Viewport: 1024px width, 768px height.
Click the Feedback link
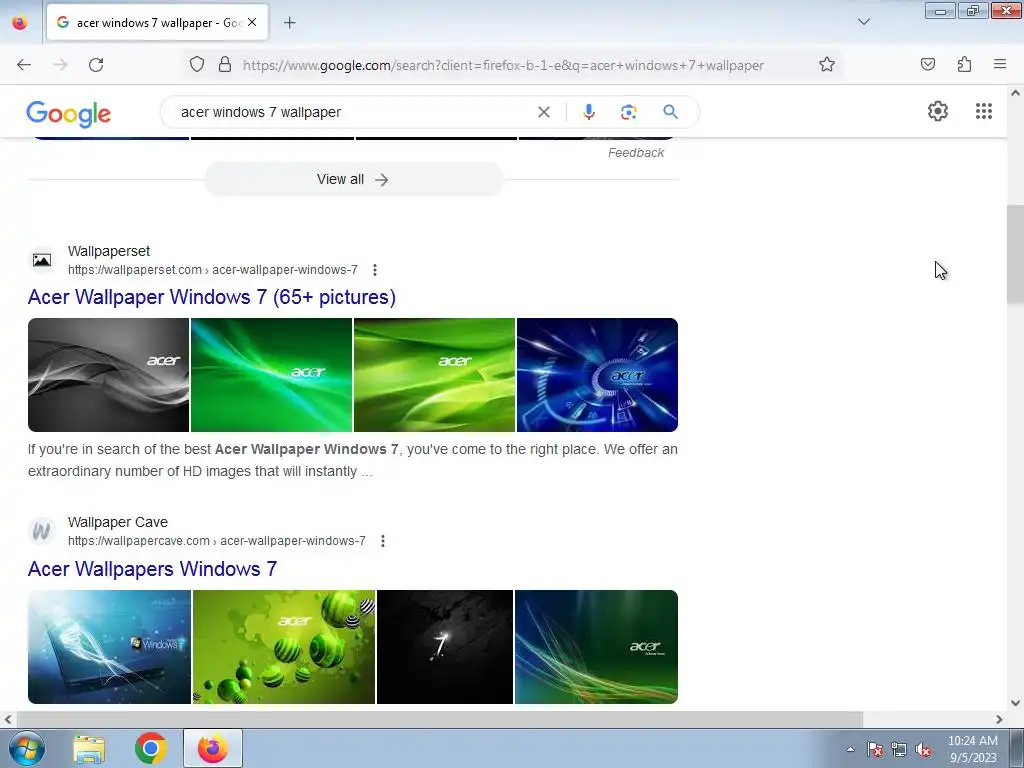pyautogui.click(x=635, y=153)
